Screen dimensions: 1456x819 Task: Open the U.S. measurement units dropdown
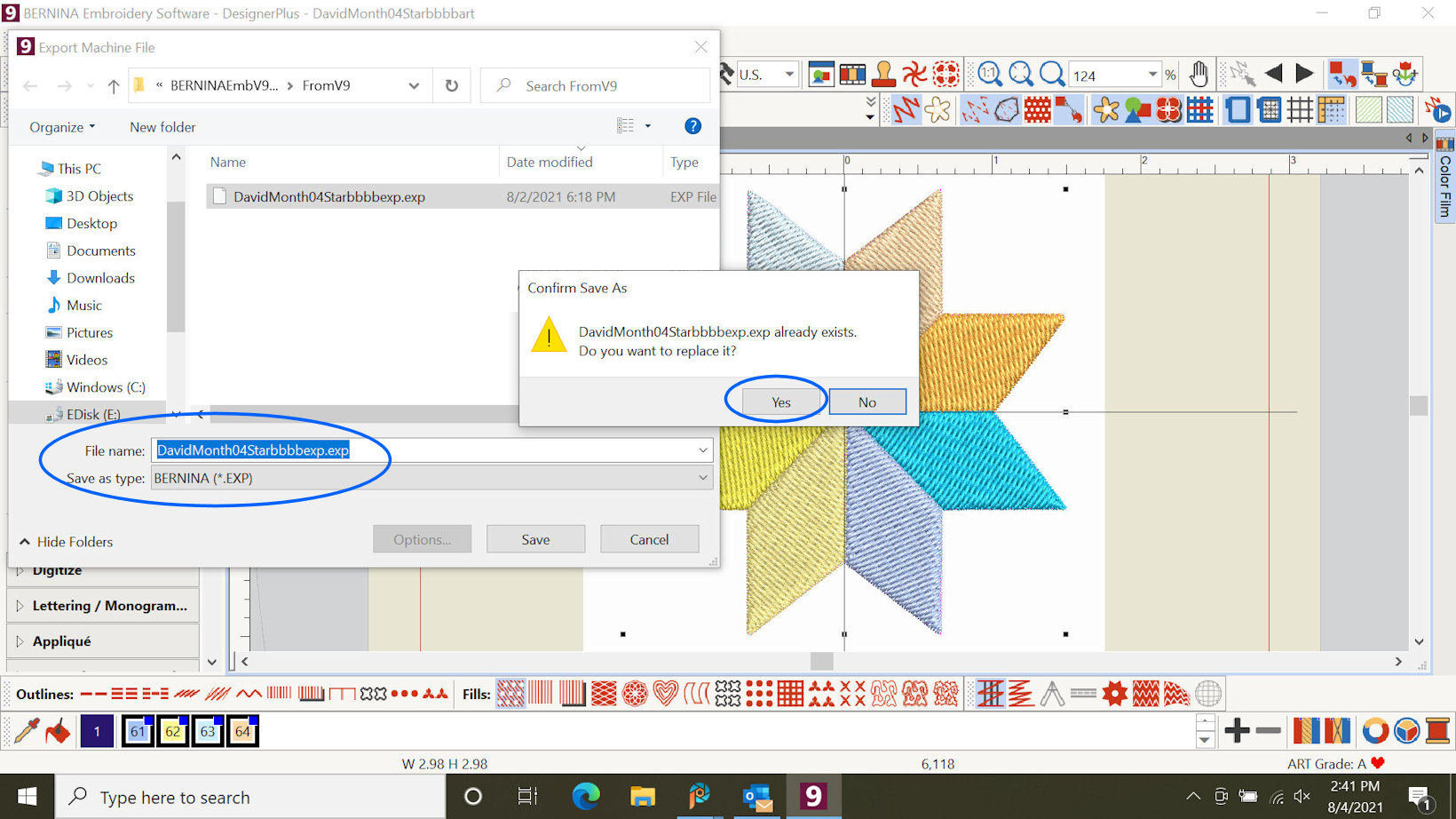pos(789,75)
